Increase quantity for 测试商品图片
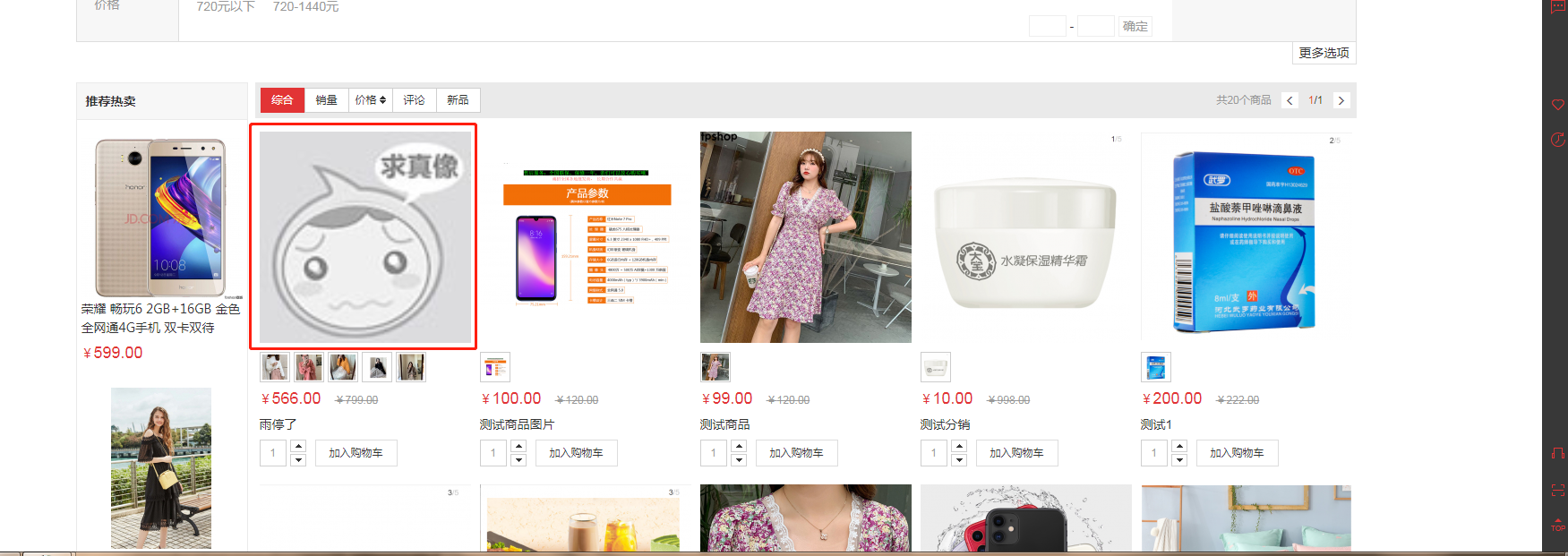1568x556 pixels. pos(518,446)
